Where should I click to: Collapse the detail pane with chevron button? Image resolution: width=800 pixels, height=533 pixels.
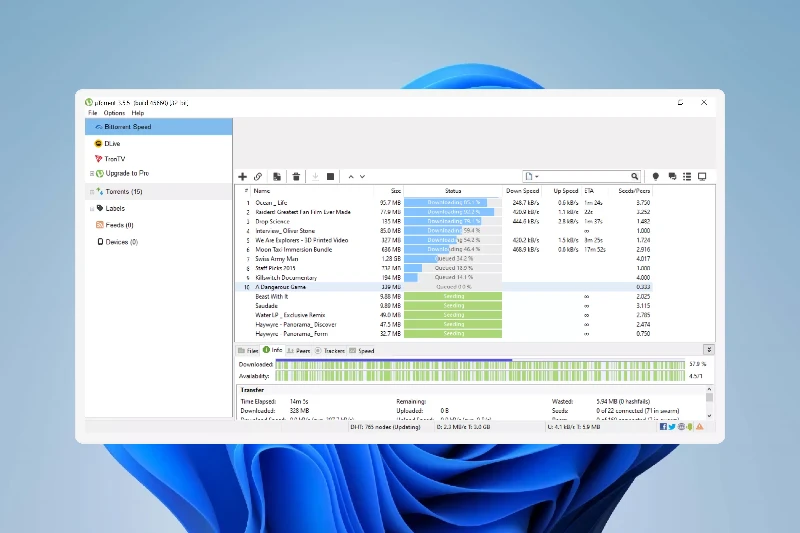pyautogui.click(x=709, y=350)
